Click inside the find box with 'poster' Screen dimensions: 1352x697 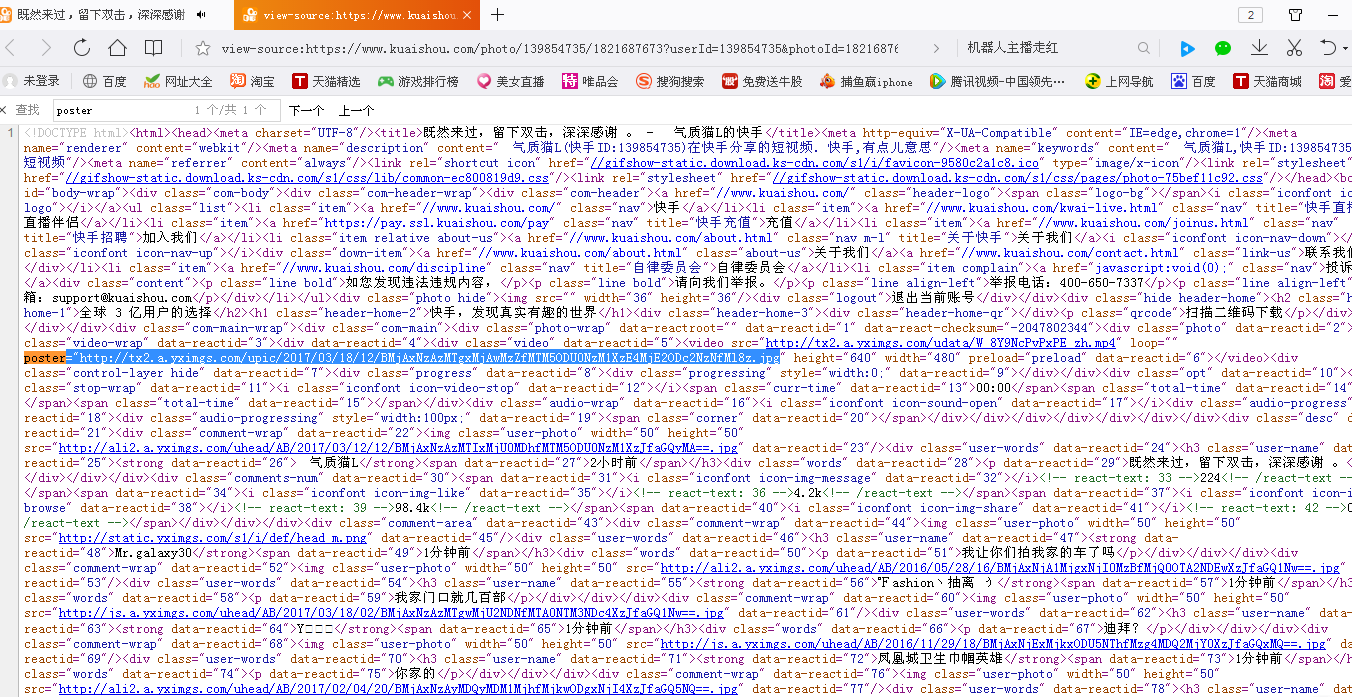pyautogui.click(x=120, y=110)
